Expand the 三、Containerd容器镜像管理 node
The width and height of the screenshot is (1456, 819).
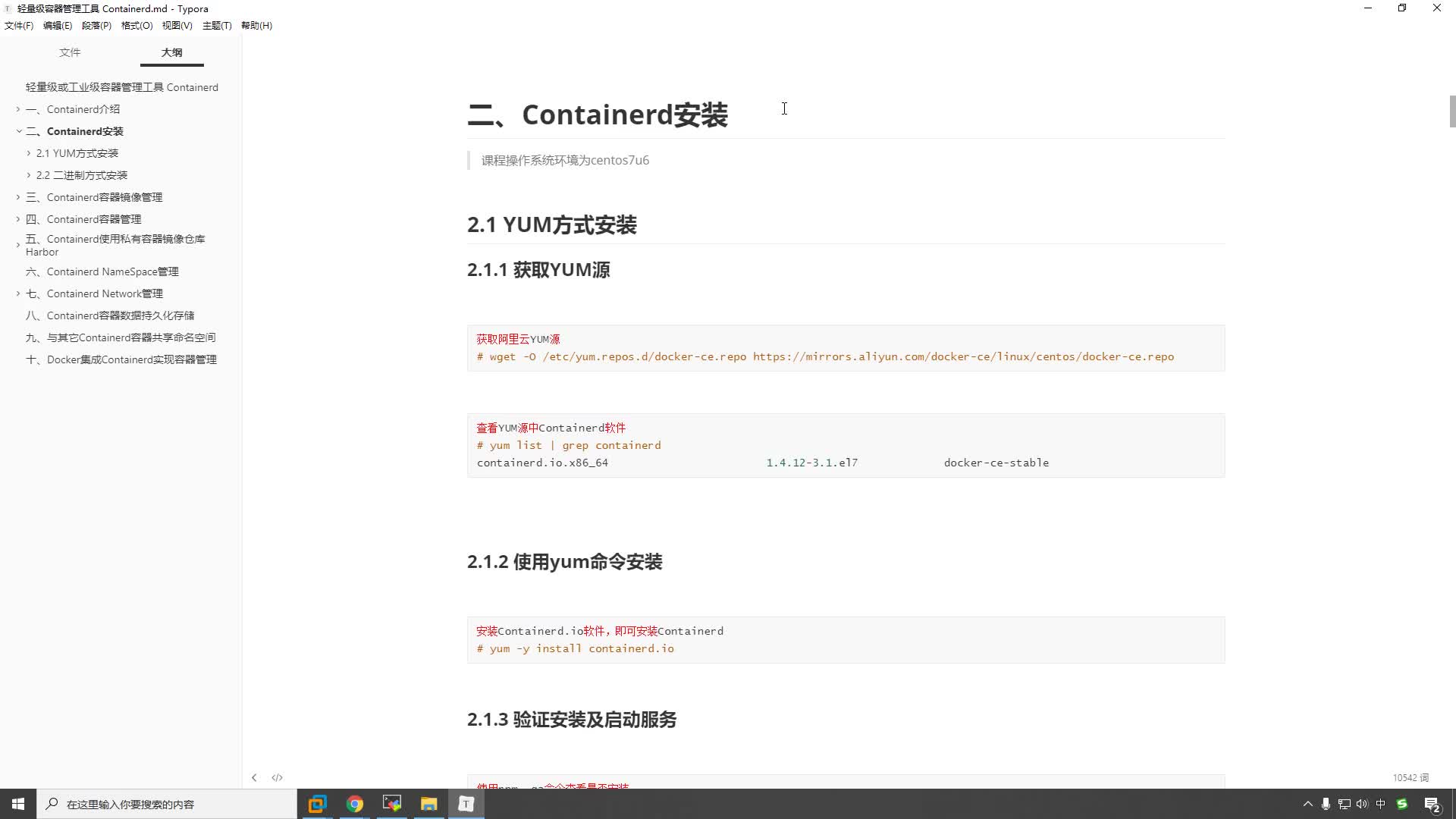click(18, 197)
